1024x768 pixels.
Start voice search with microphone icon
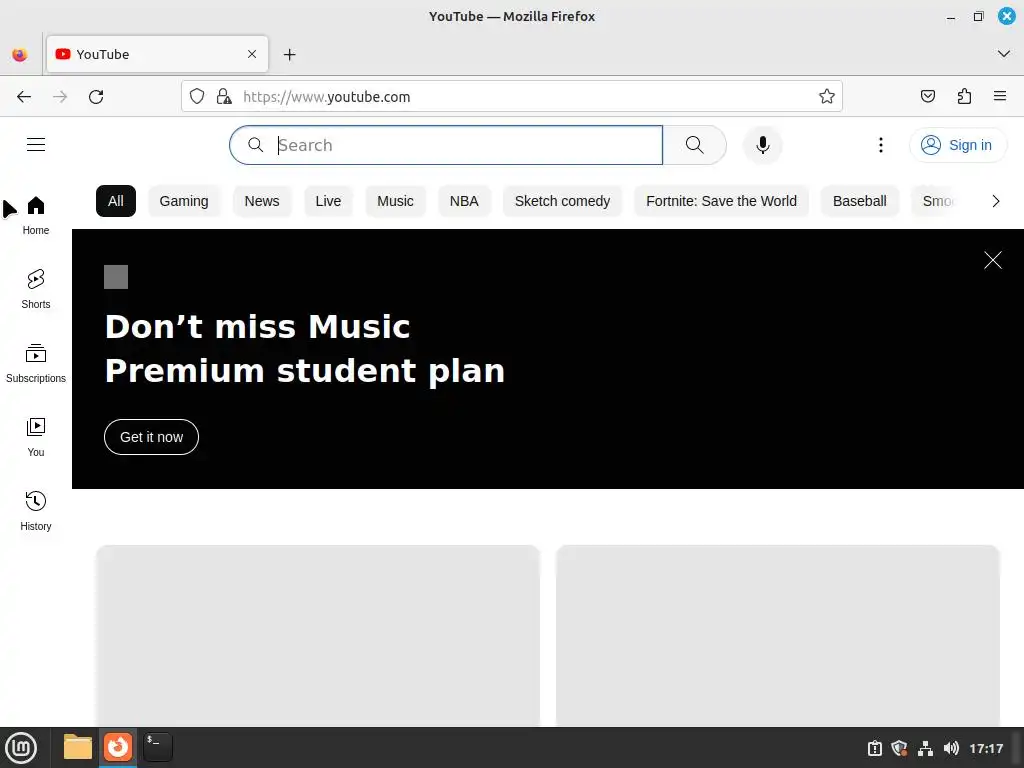762,145
